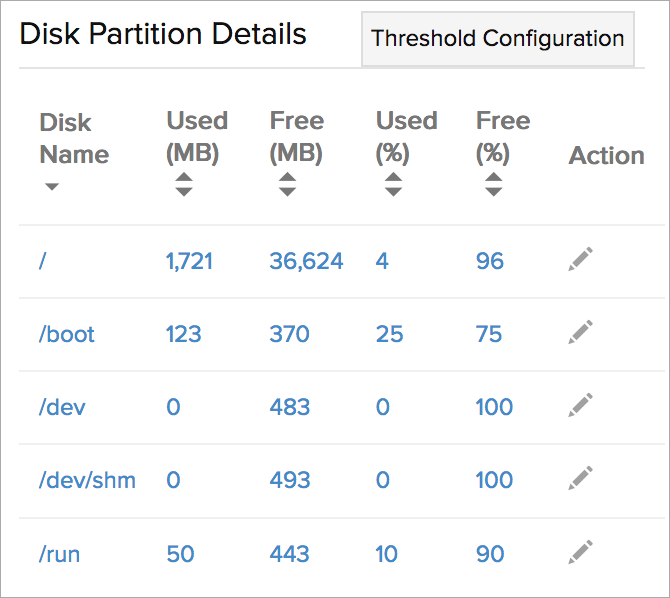Click the pencil icon in the /dev row

click(x=581, y=405)
